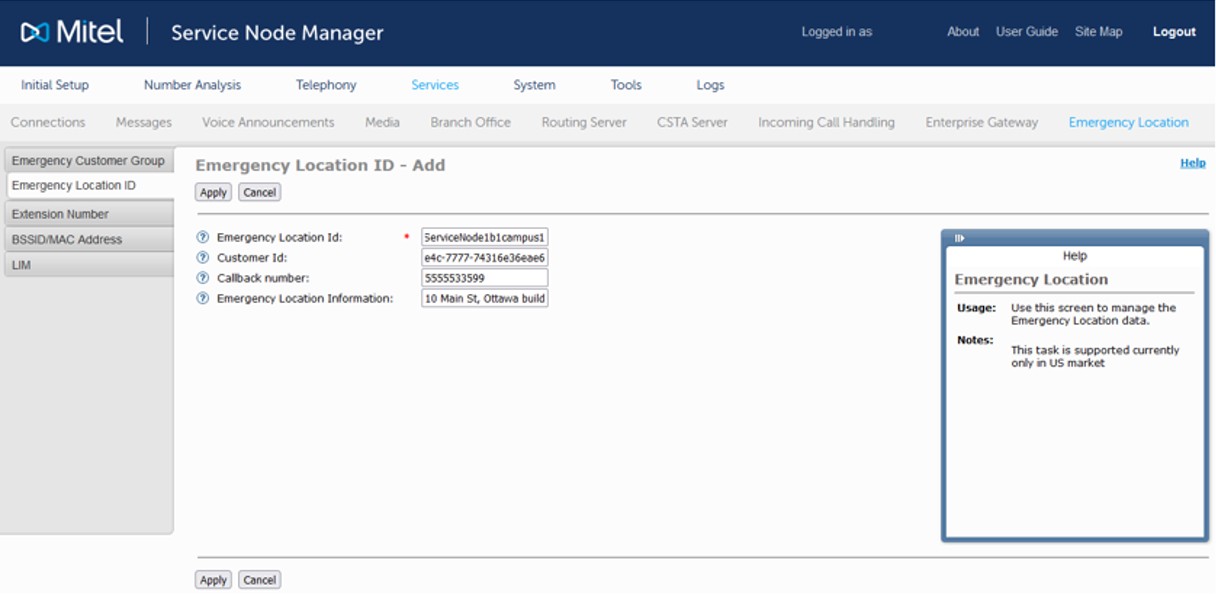
Task: Switch to the Voice Announcements tab
Action: [268, 122]
